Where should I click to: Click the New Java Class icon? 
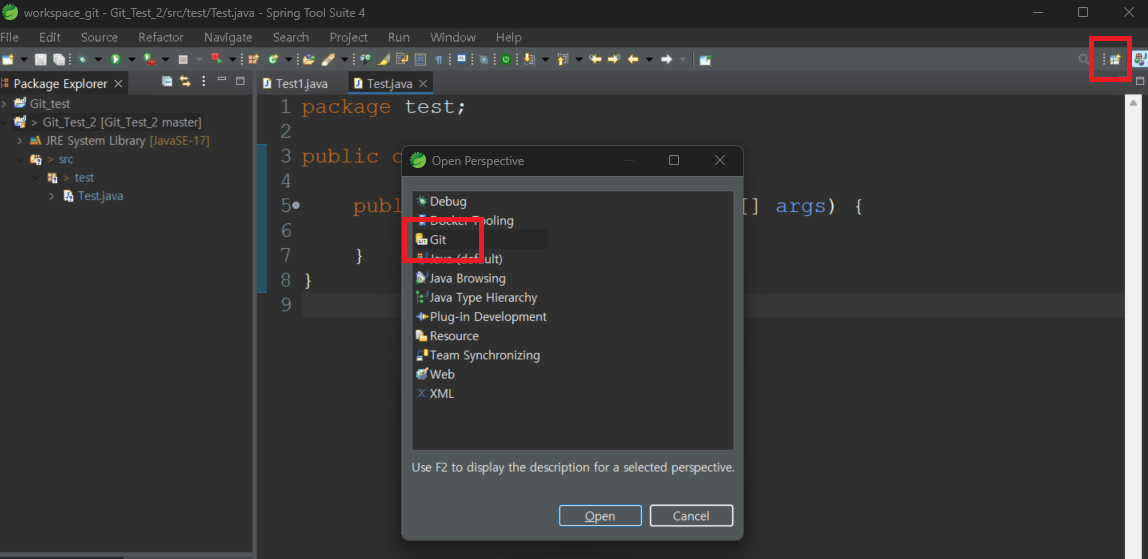coord(272,59)
